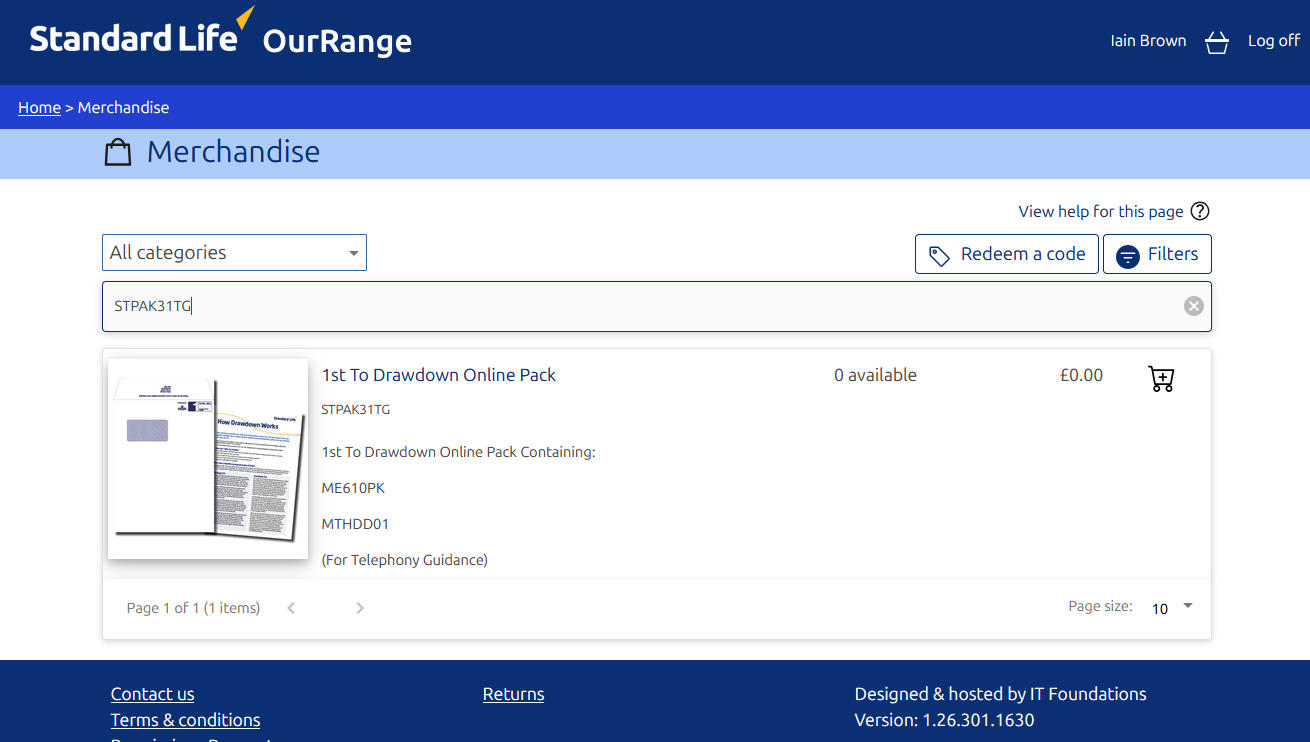
Task: Click Log off in the header
Action: pyautogui.click(x=1273, y=41)
